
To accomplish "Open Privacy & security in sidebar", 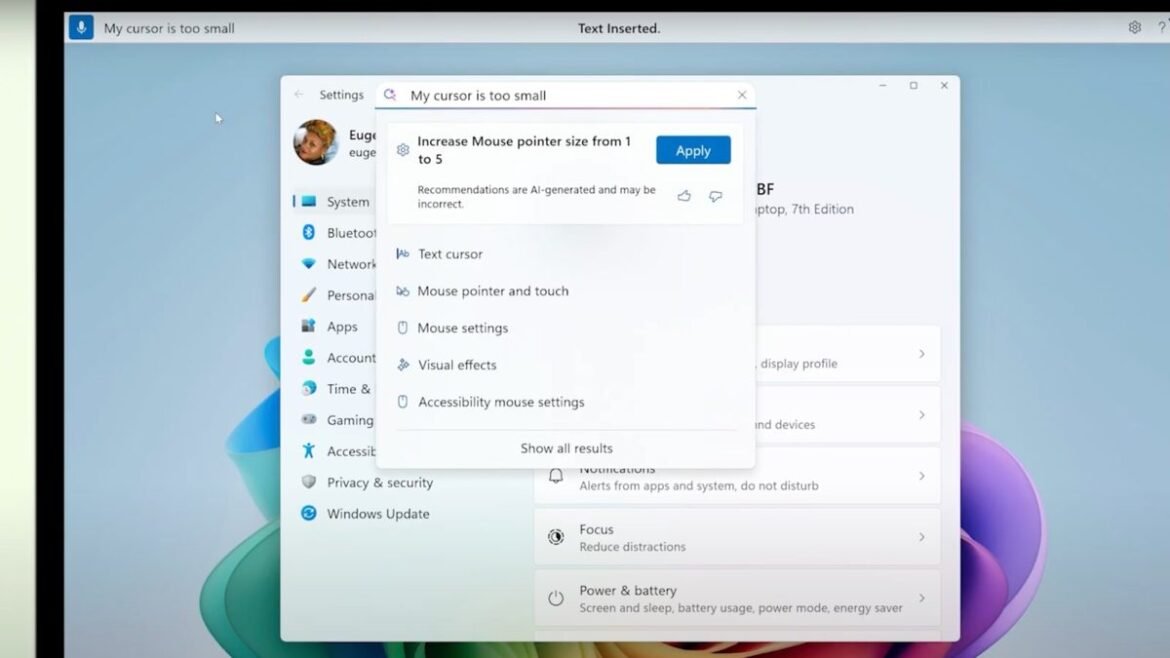I will 379,483.
